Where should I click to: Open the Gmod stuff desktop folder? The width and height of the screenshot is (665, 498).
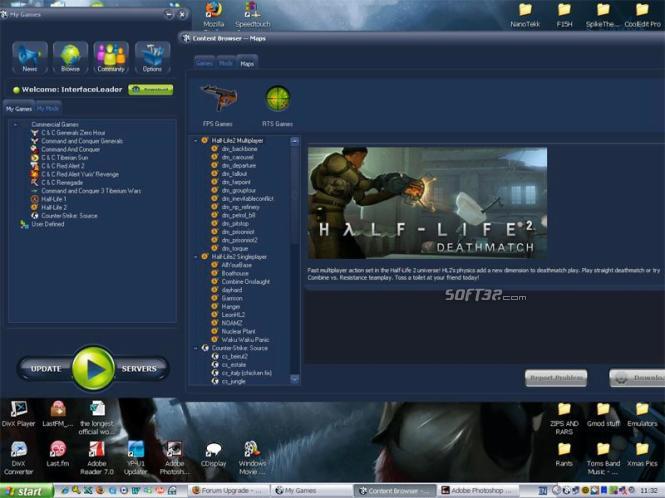[x=603, y=414]
